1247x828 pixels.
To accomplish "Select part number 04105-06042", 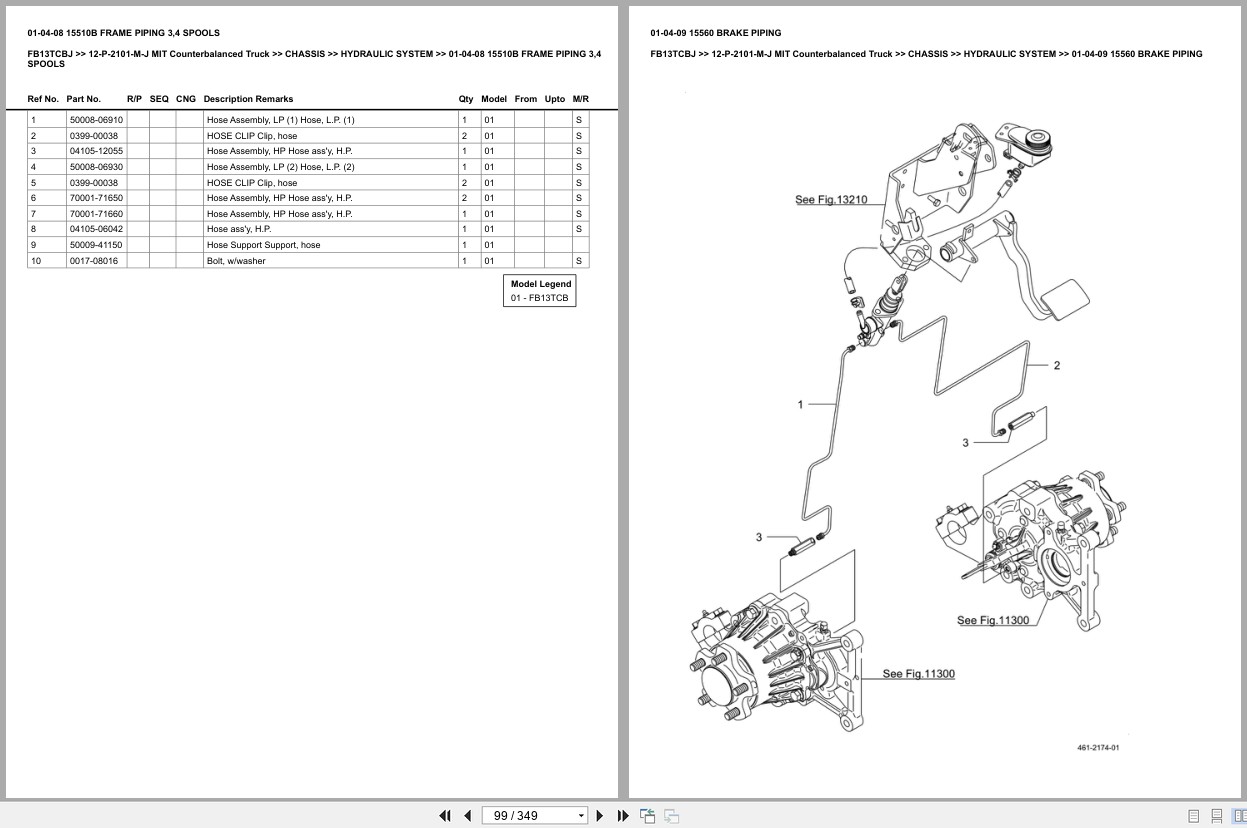I will 96,229.
